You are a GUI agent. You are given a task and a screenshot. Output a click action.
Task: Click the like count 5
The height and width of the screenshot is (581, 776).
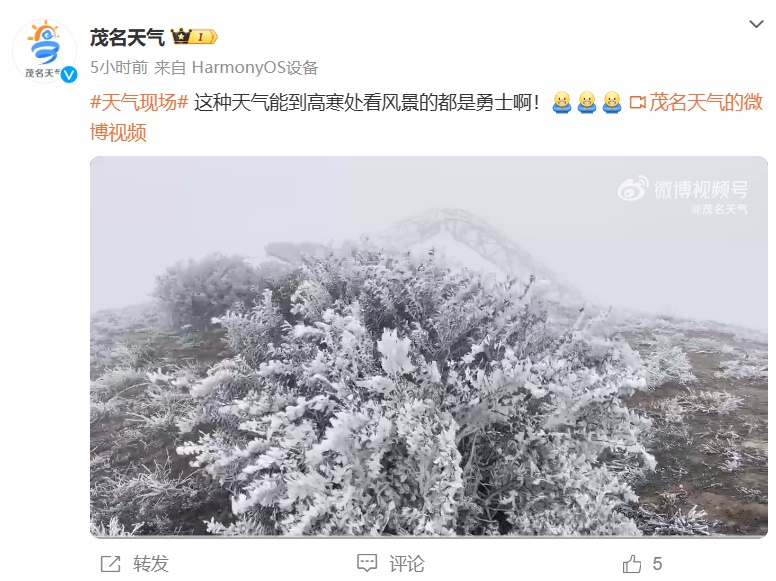point(657,563)
